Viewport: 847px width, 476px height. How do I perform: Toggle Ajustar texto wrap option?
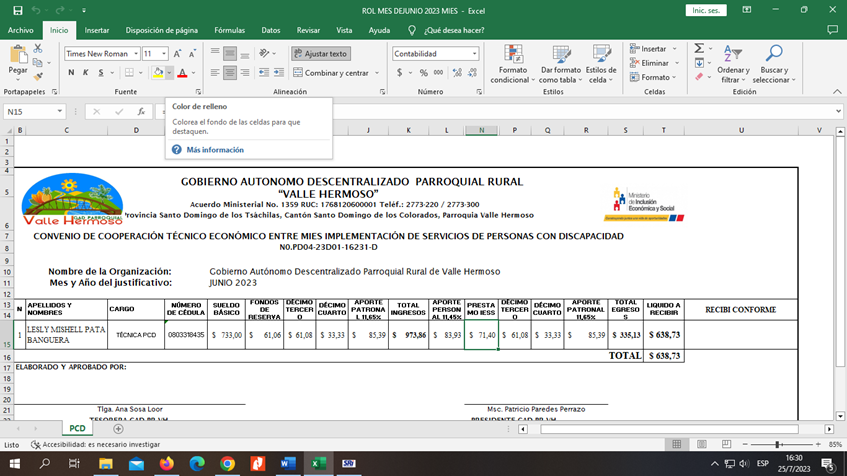click(321, 53)
